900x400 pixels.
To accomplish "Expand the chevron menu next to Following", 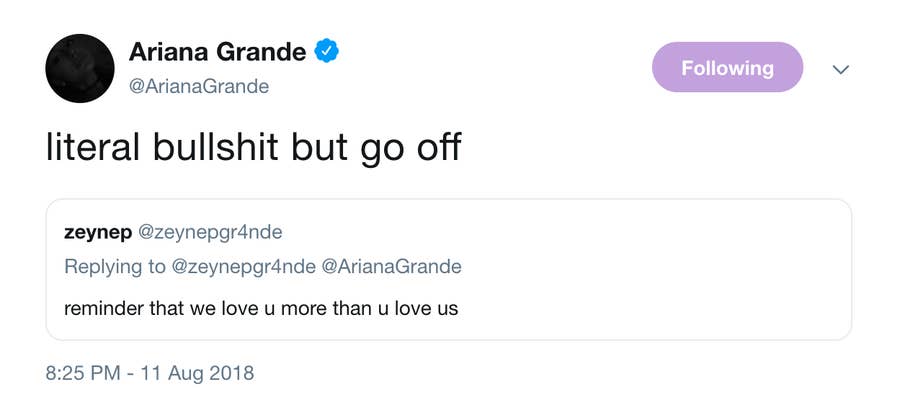I will pyautogui.click(x=841, y=69).
